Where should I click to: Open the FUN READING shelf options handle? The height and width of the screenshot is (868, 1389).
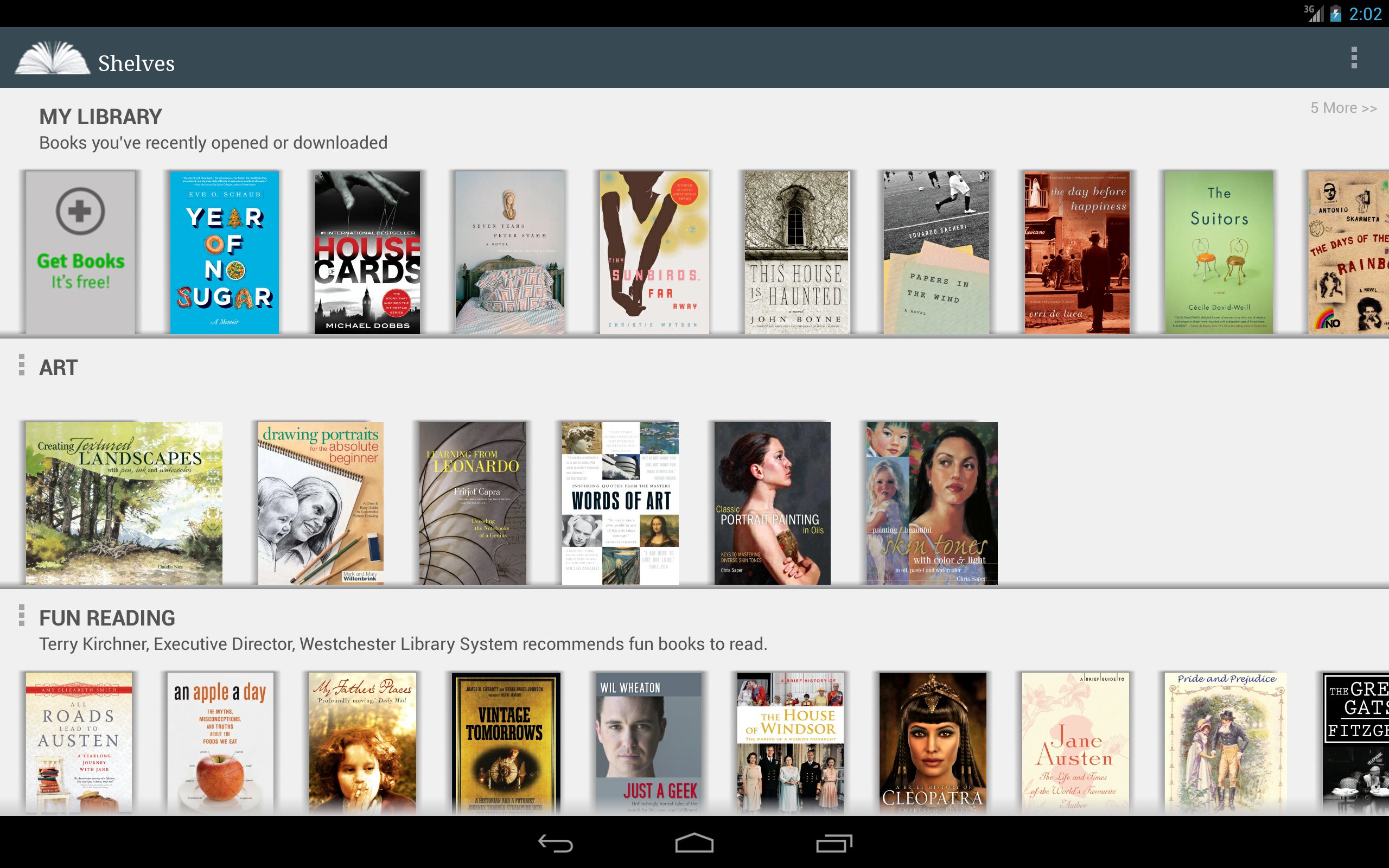(22, 615)
